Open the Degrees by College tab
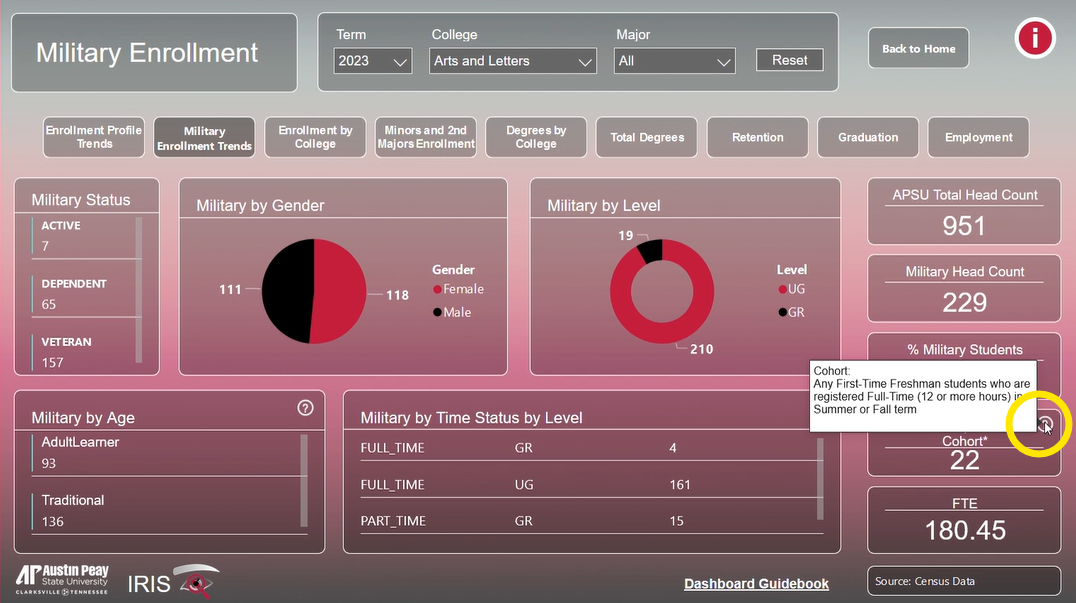This screenshot has width=1076, height=603. tap(536, 137)
